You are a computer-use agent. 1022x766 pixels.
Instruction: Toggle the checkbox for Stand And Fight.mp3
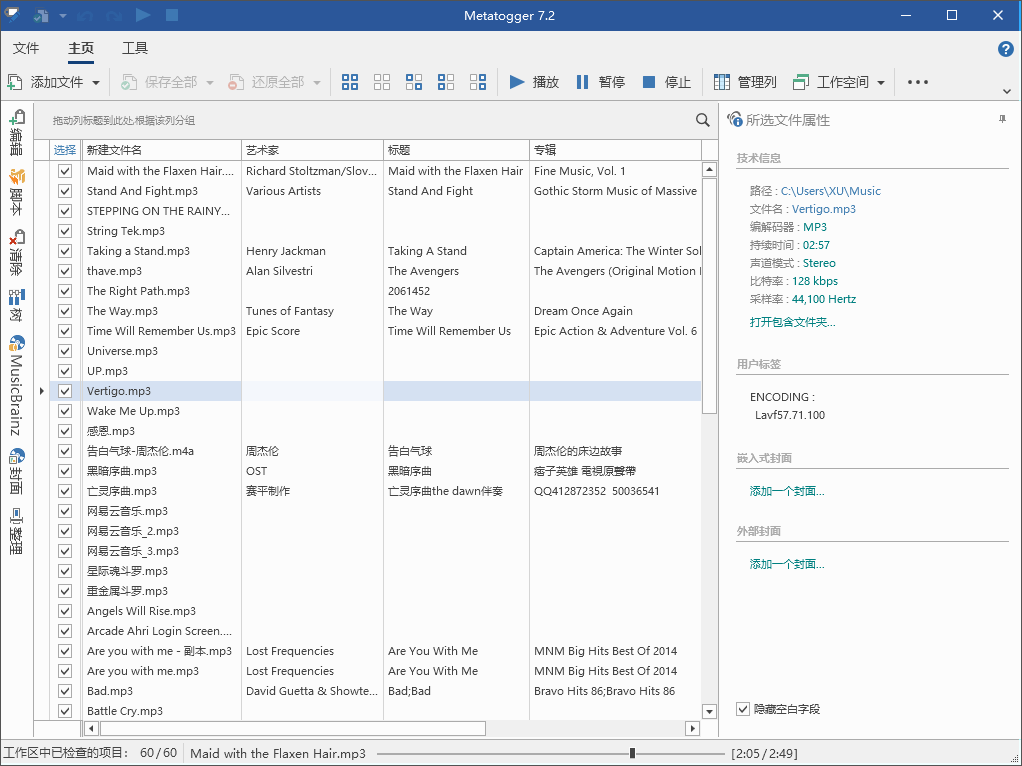click(65, 191)
